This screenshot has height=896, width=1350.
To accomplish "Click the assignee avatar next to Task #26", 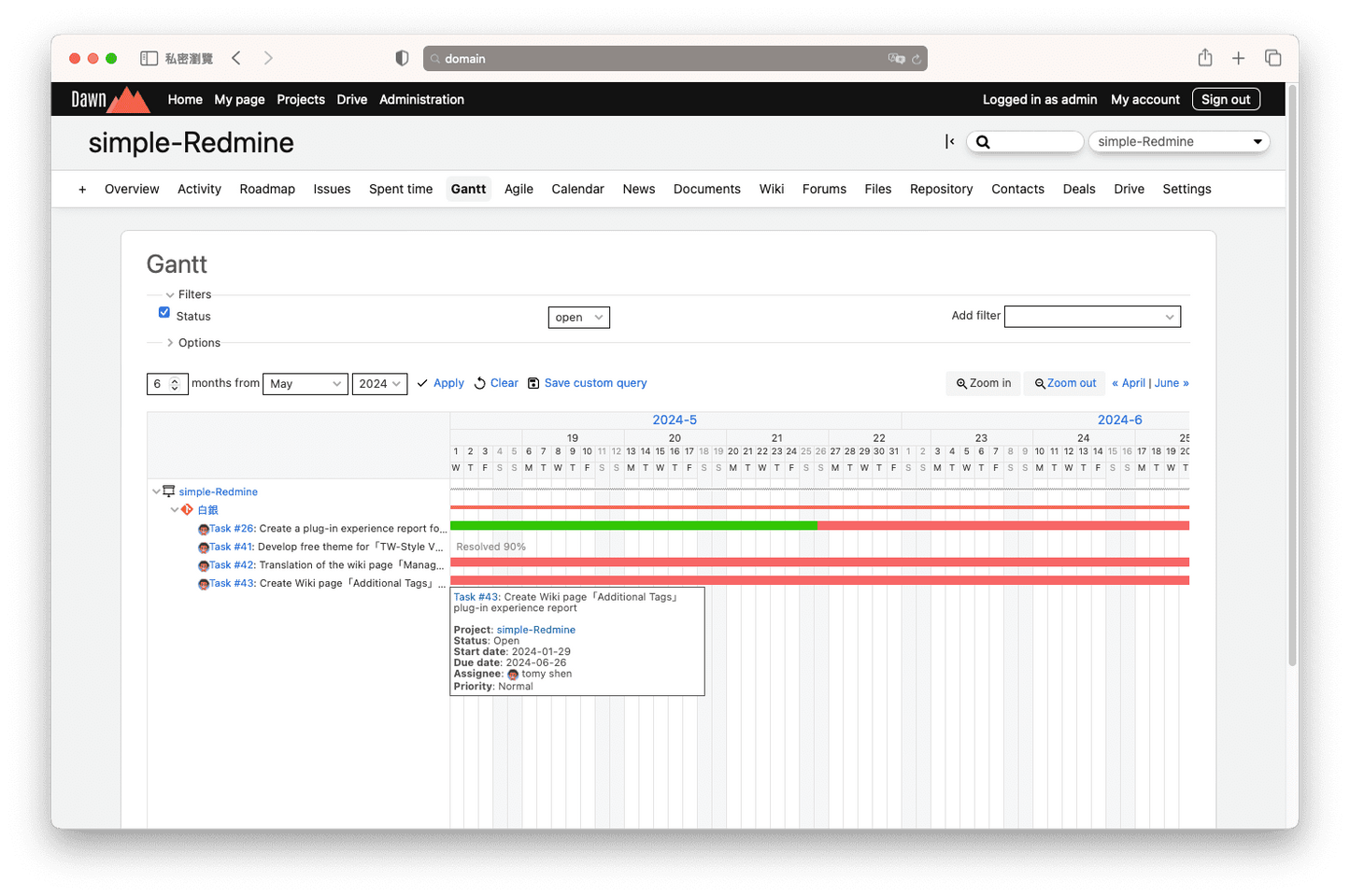I will pyautogui.click(x=204, y=529).
